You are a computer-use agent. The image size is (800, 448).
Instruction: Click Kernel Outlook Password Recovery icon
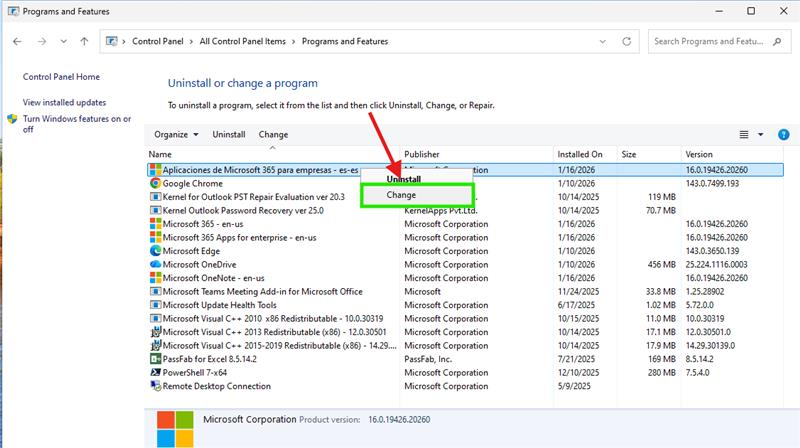click(x=156, y=210)
